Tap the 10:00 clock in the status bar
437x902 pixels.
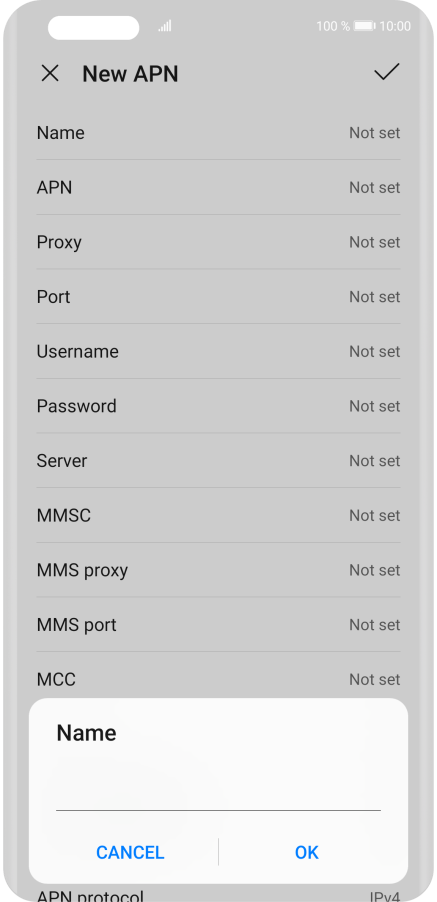[396, 26]
